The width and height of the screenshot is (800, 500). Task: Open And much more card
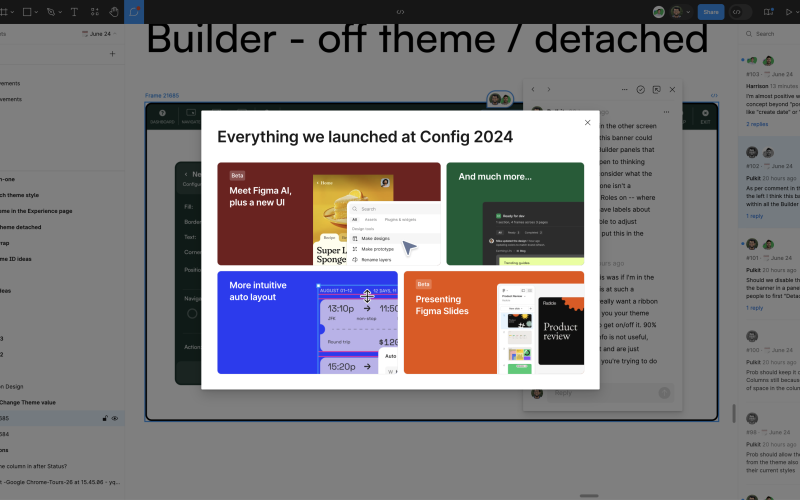515,214
